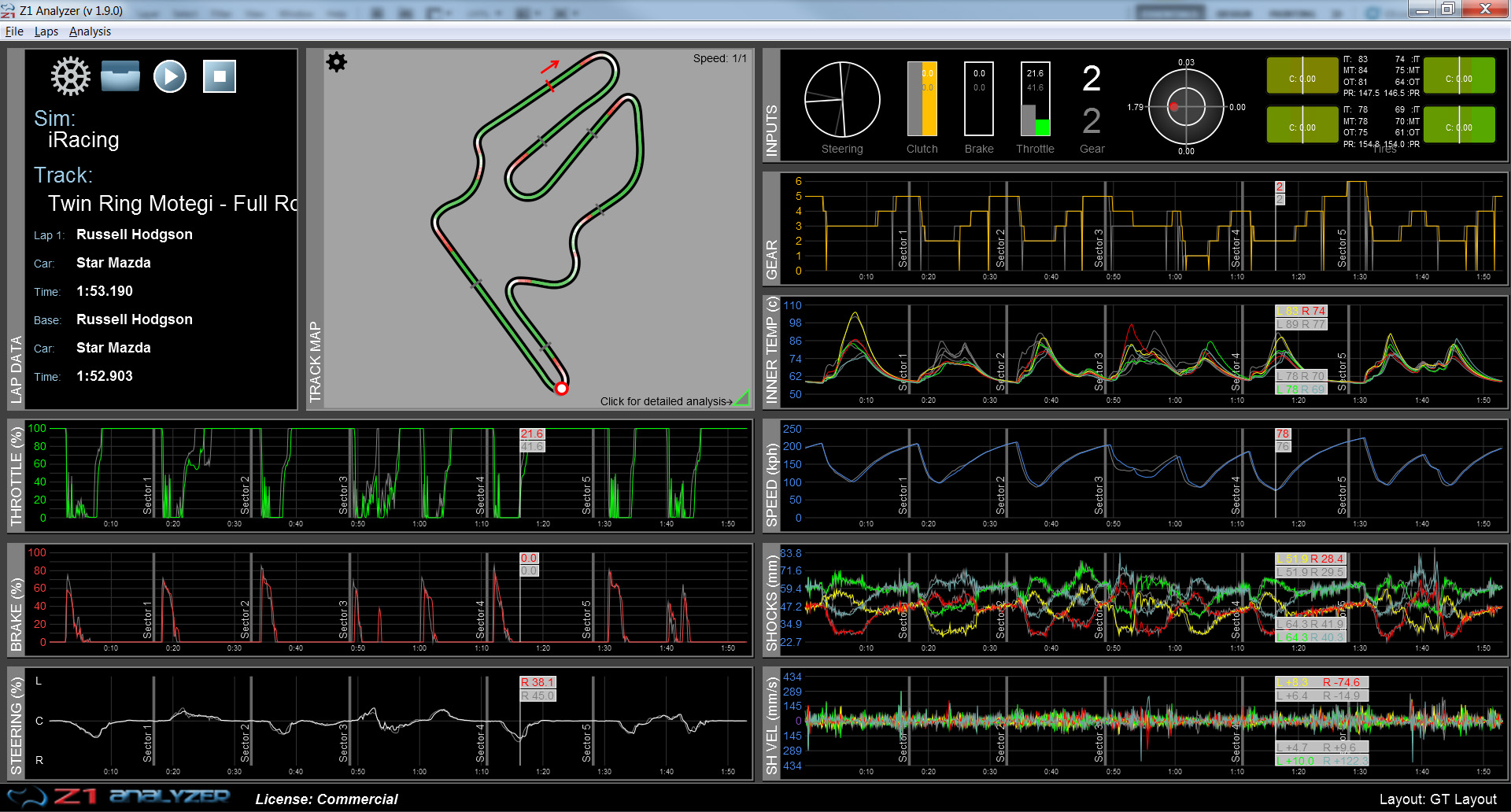Click the track name Twin Ring Motegi

(x=172, y=204)
